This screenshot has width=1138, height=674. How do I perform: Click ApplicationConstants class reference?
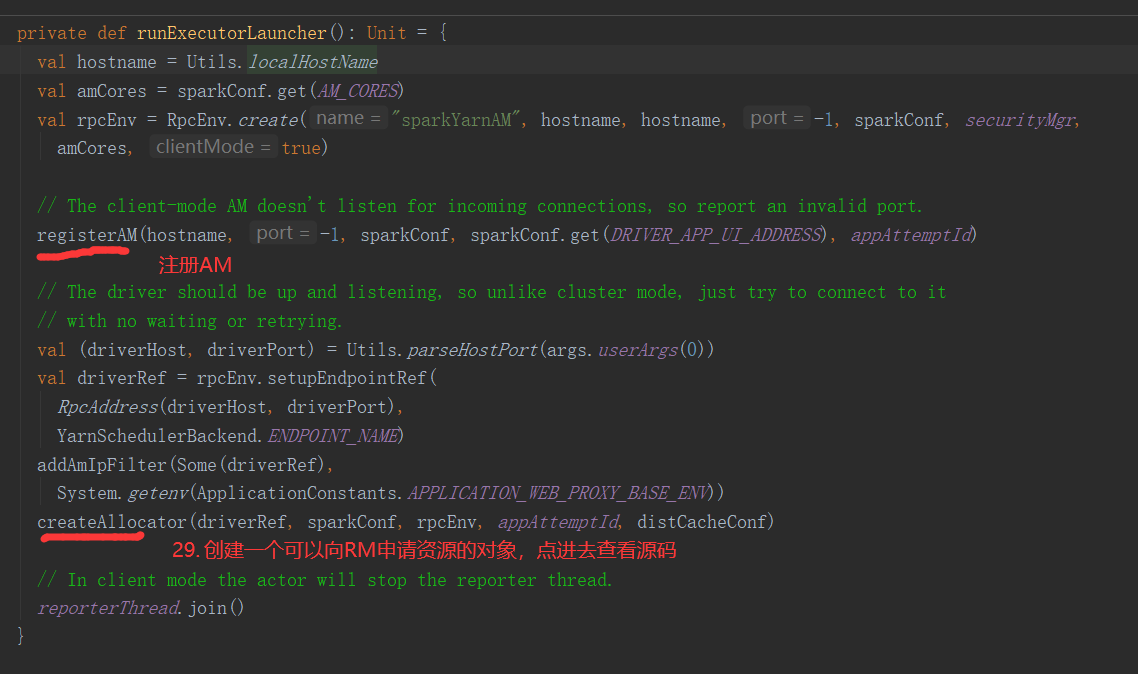(296, 493)
